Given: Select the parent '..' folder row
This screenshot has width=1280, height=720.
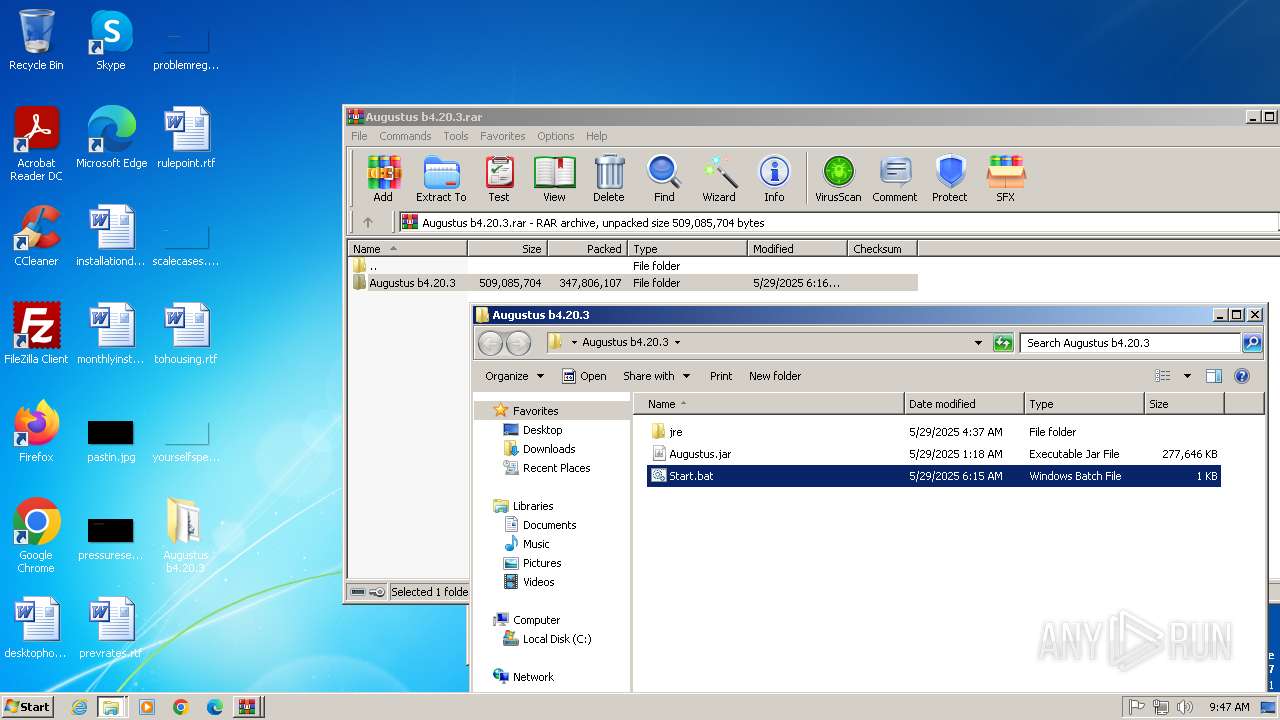Looking at the screenshot, I should point(632,266).
